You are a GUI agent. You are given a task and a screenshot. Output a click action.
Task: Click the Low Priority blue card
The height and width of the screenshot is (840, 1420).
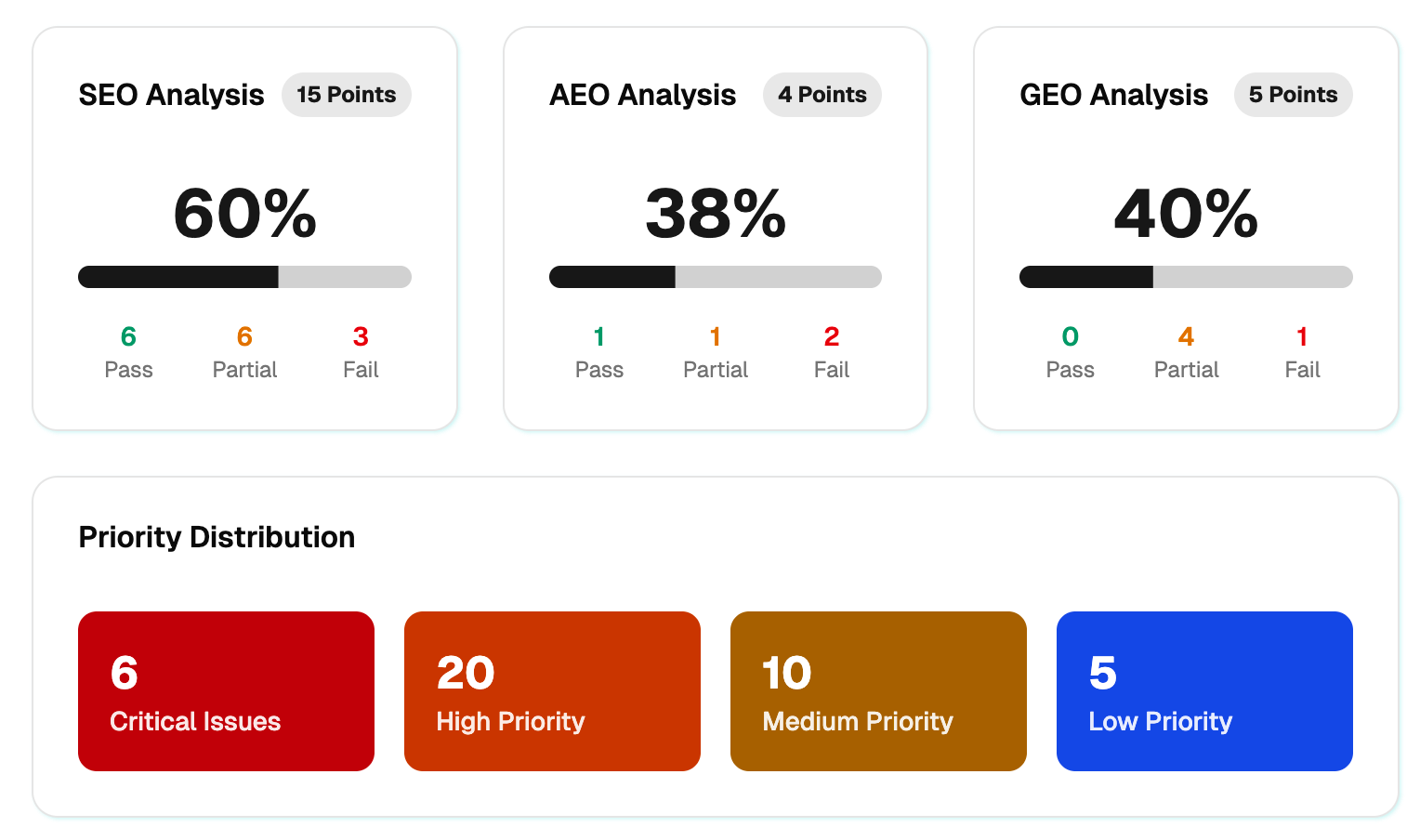coord(1204,690)
